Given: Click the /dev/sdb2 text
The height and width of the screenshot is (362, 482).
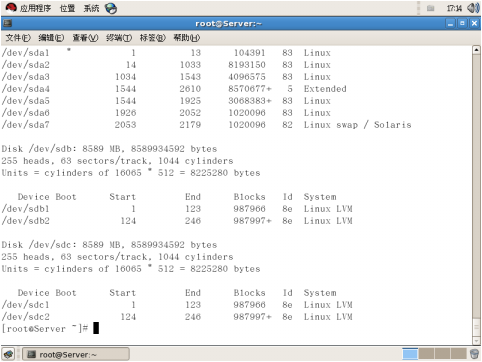Looking at the screenshot, I should coord(26,221).
